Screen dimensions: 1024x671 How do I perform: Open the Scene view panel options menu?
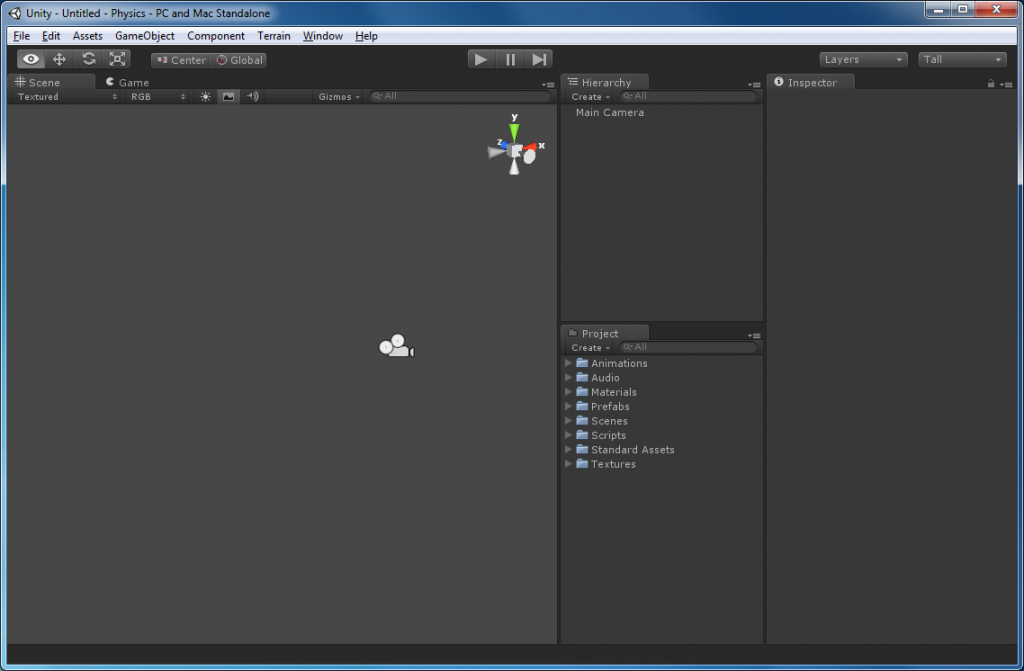(548, 84)
